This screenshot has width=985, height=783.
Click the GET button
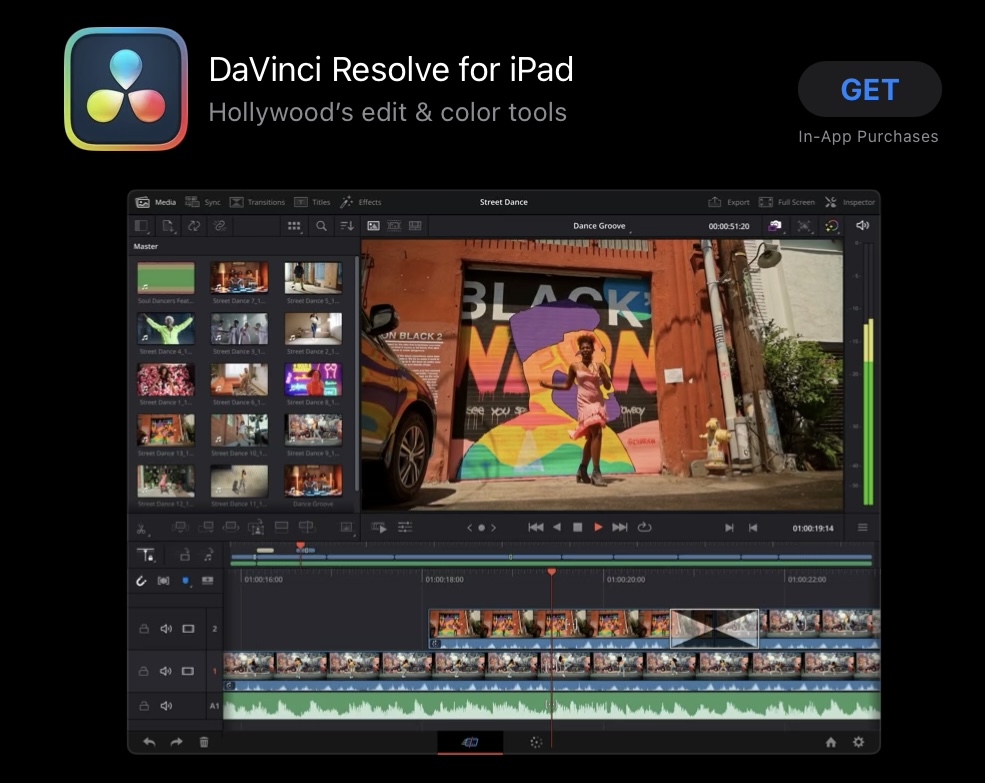pos(869,89)
